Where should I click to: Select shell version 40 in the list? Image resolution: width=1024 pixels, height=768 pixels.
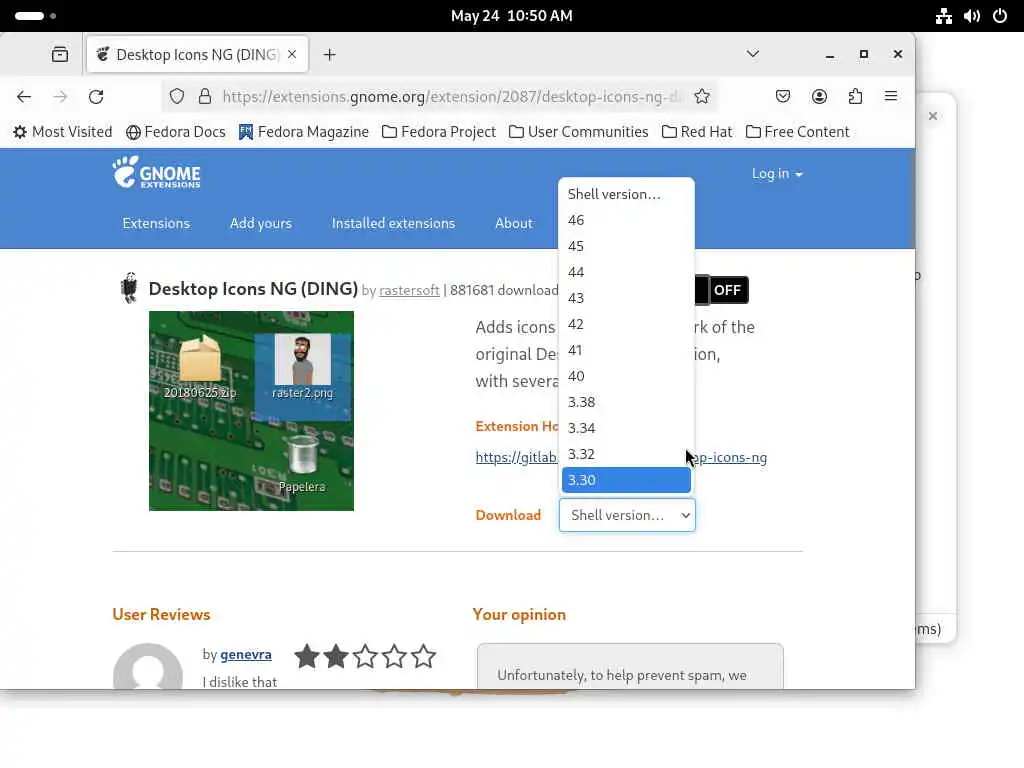coord(626,376)
